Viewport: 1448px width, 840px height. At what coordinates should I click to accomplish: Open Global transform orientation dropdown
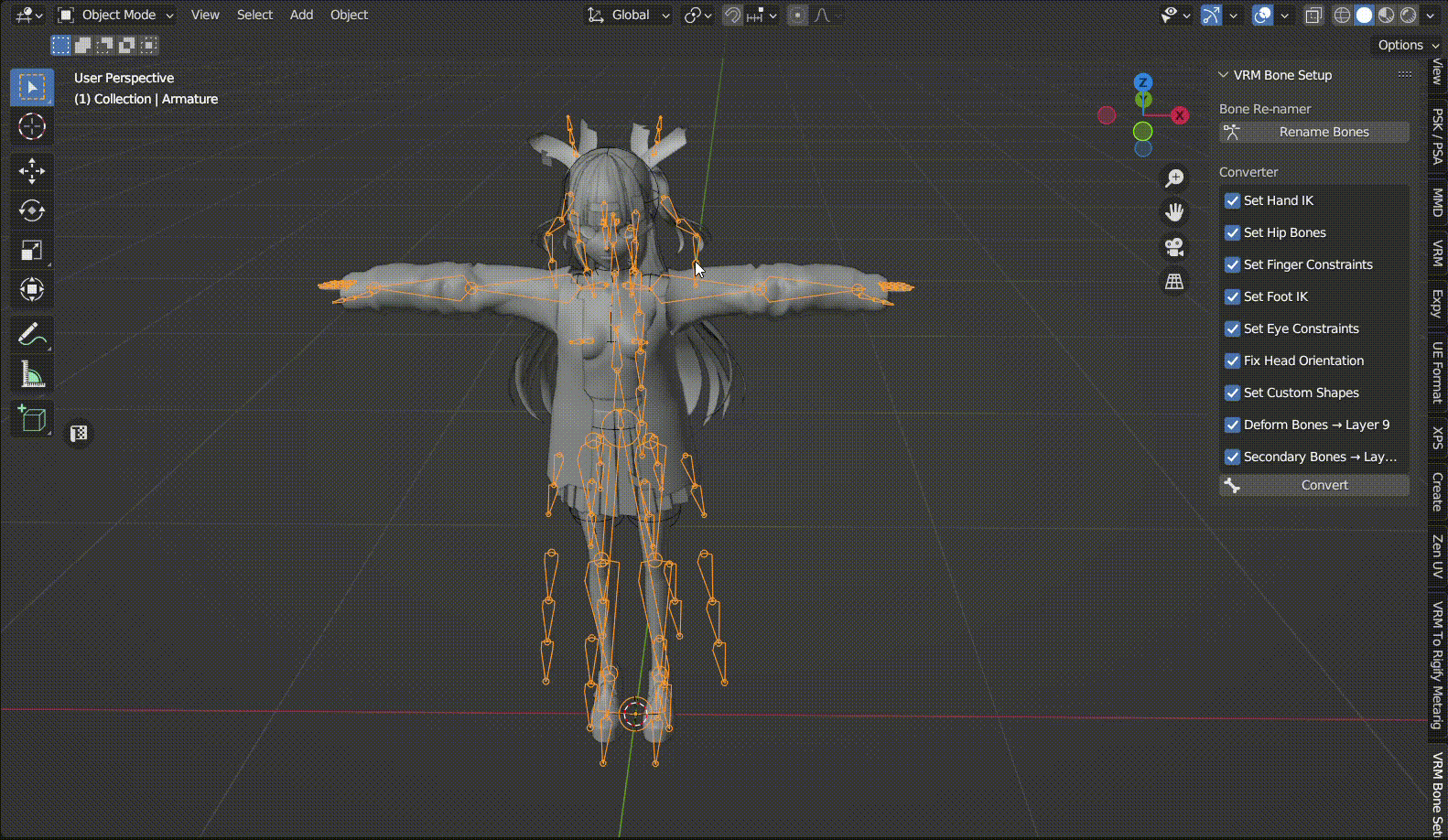[630, 15]
